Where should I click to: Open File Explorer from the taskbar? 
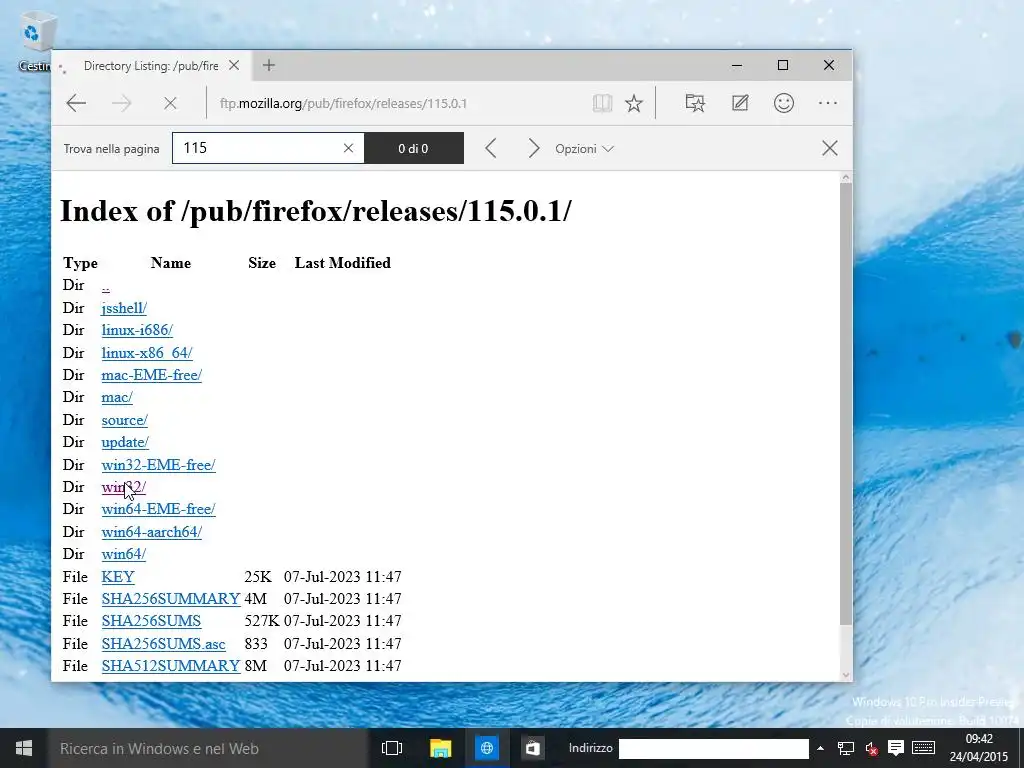[440, 748]
